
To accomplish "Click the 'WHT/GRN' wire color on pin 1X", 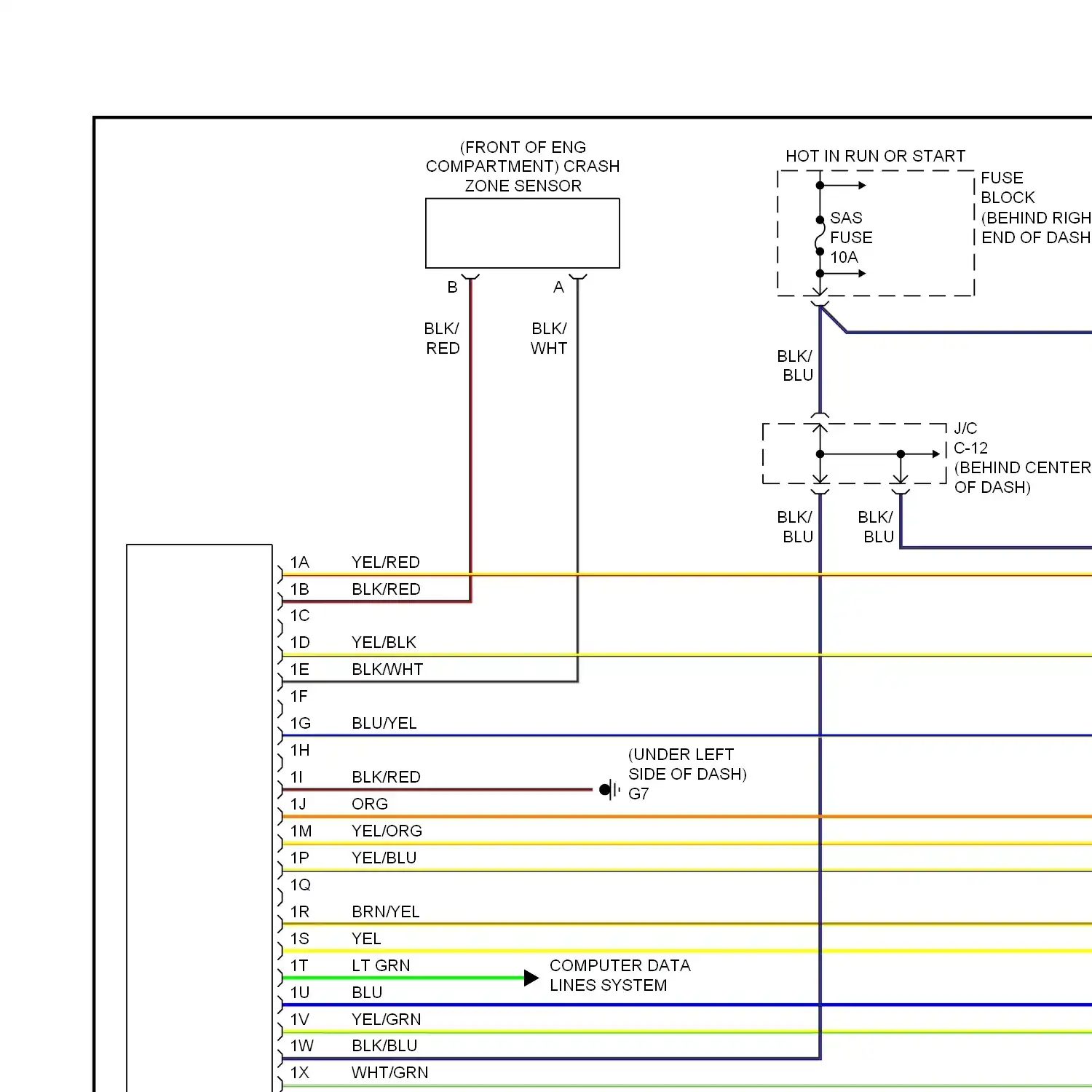I will pos(390,1073).
